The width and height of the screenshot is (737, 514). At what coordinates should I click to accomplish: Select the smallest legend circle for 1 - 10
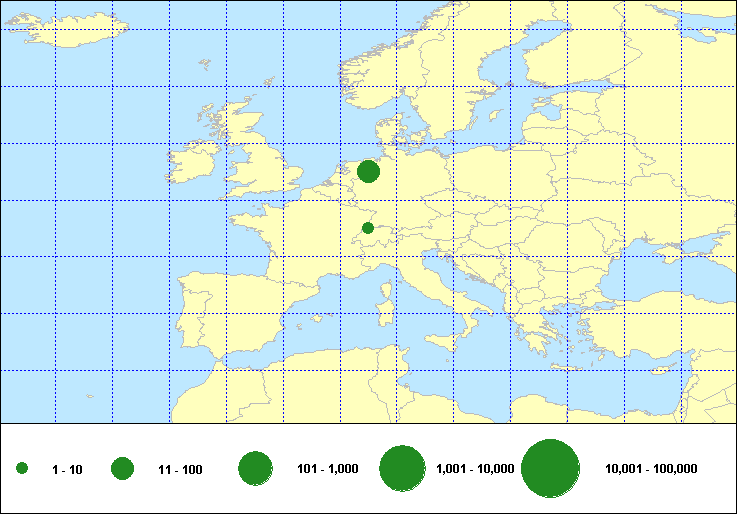coord(22,469)
